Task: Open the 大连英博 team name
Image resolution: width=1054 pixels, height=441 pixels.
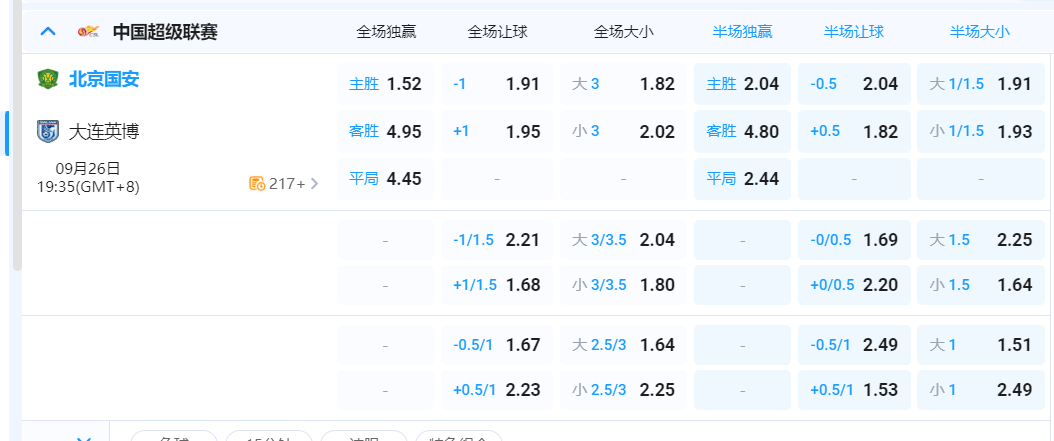Action: 104,131
